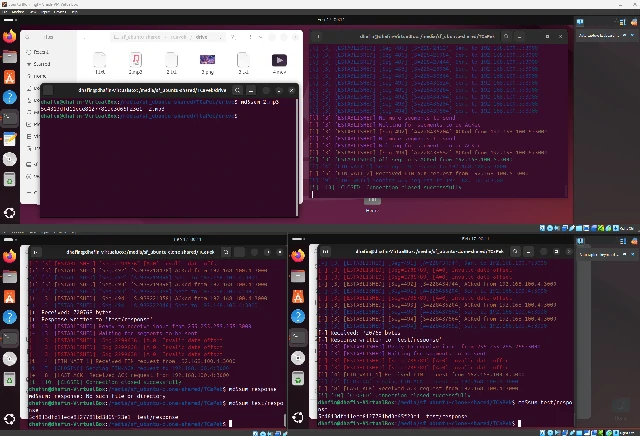This screenshot has height=436, width=640.
Task: Select the 5.txt file
Action: 243,63
